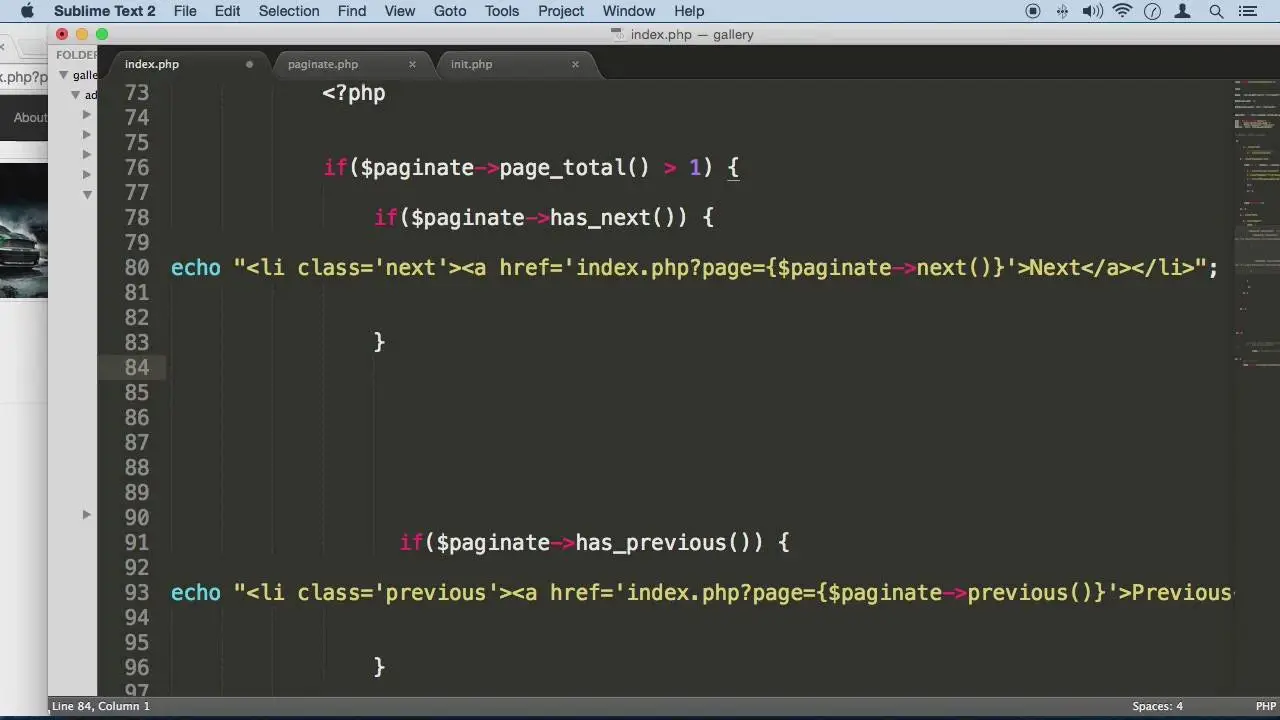Click the screen recording stop icon in menu bar
The image size is (1280, 720).
[x=1033, y=11]
